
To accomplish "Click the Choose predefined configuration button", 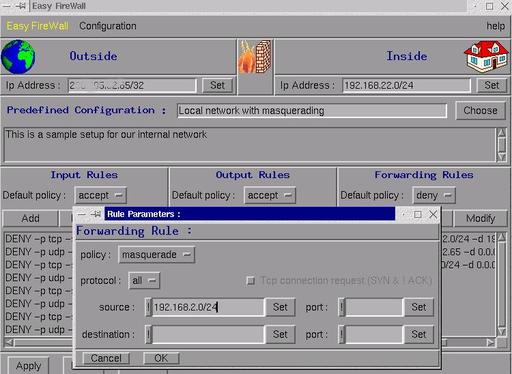I will click(480, 111).
